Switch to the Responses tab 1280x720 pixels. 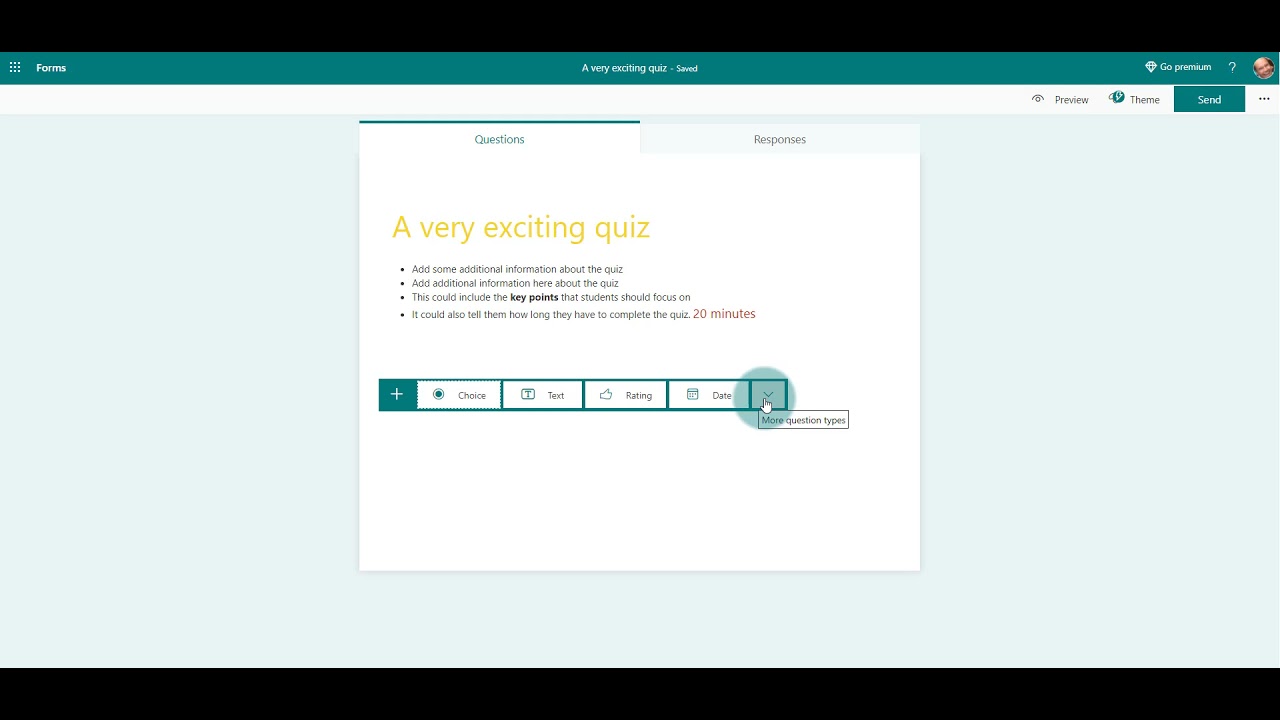(780, 139)
